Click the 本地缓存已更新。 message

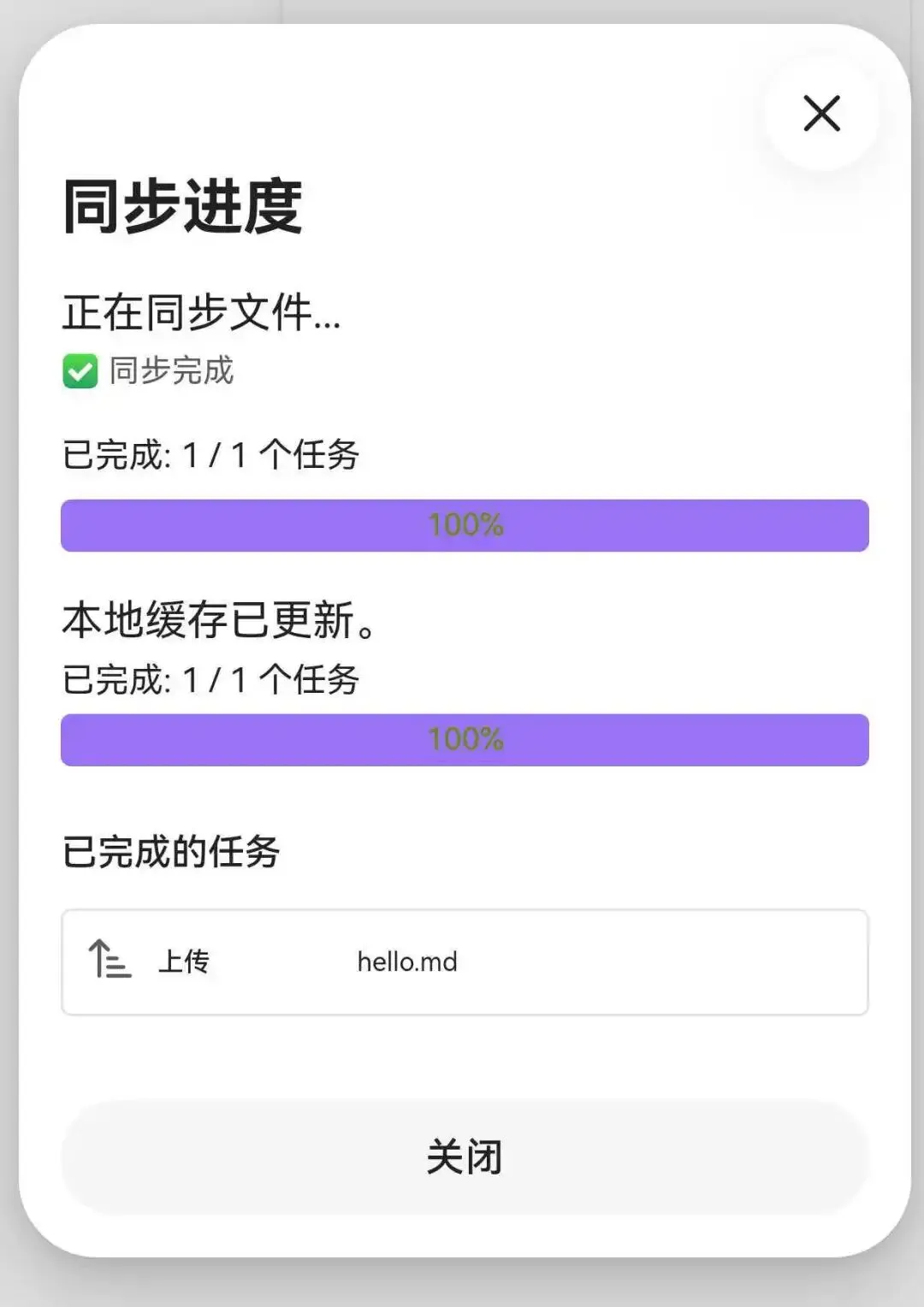click(219, 620)
